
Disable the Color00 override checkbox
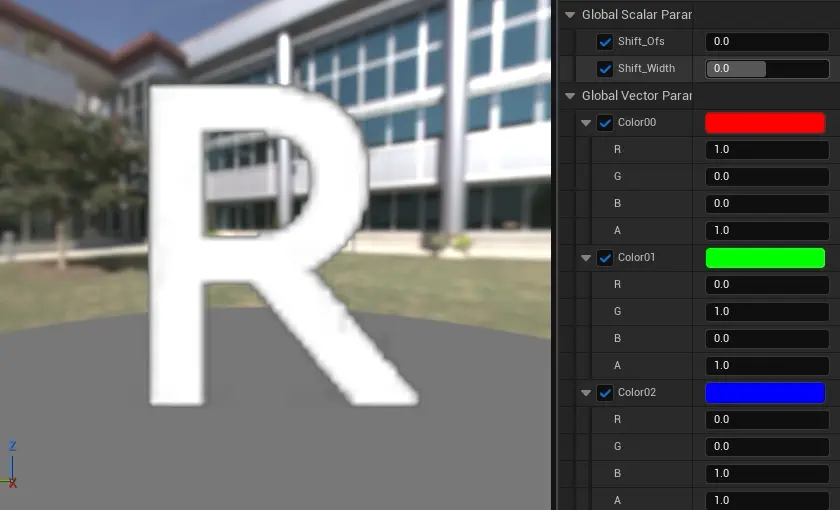click(604, 123)
